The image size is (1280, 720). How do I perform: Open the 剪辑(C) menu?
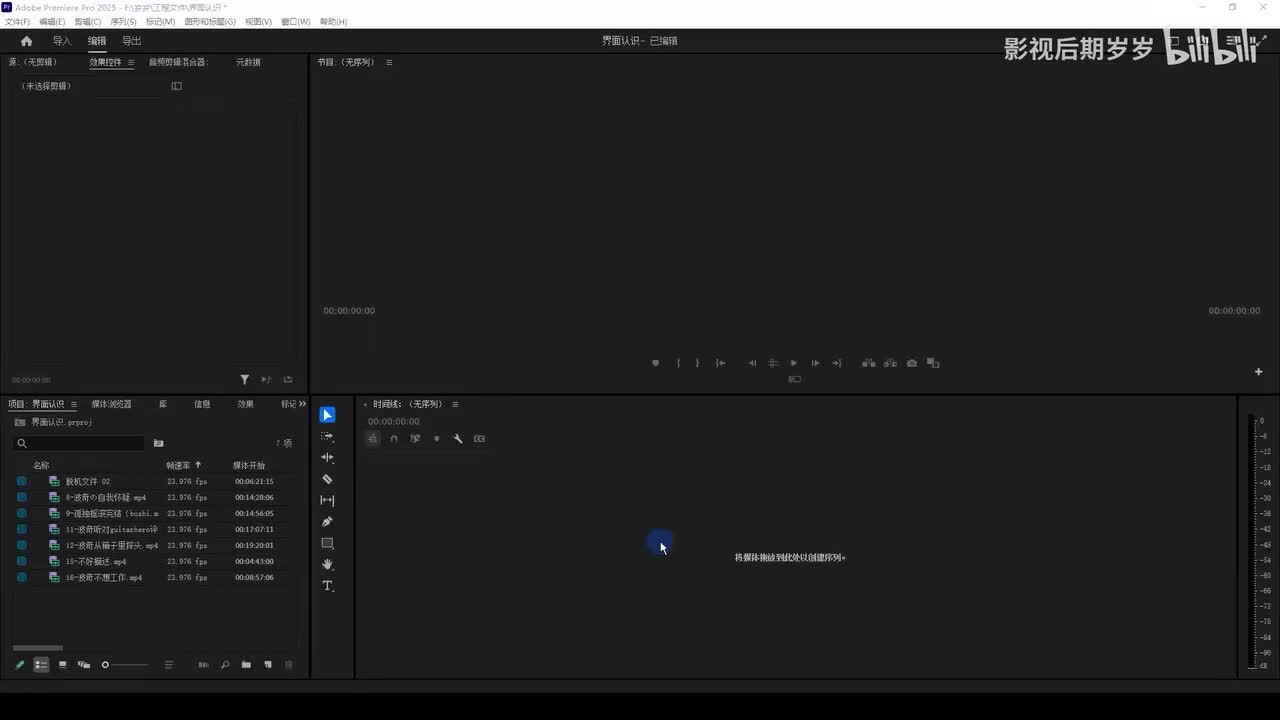pos(88,22)
